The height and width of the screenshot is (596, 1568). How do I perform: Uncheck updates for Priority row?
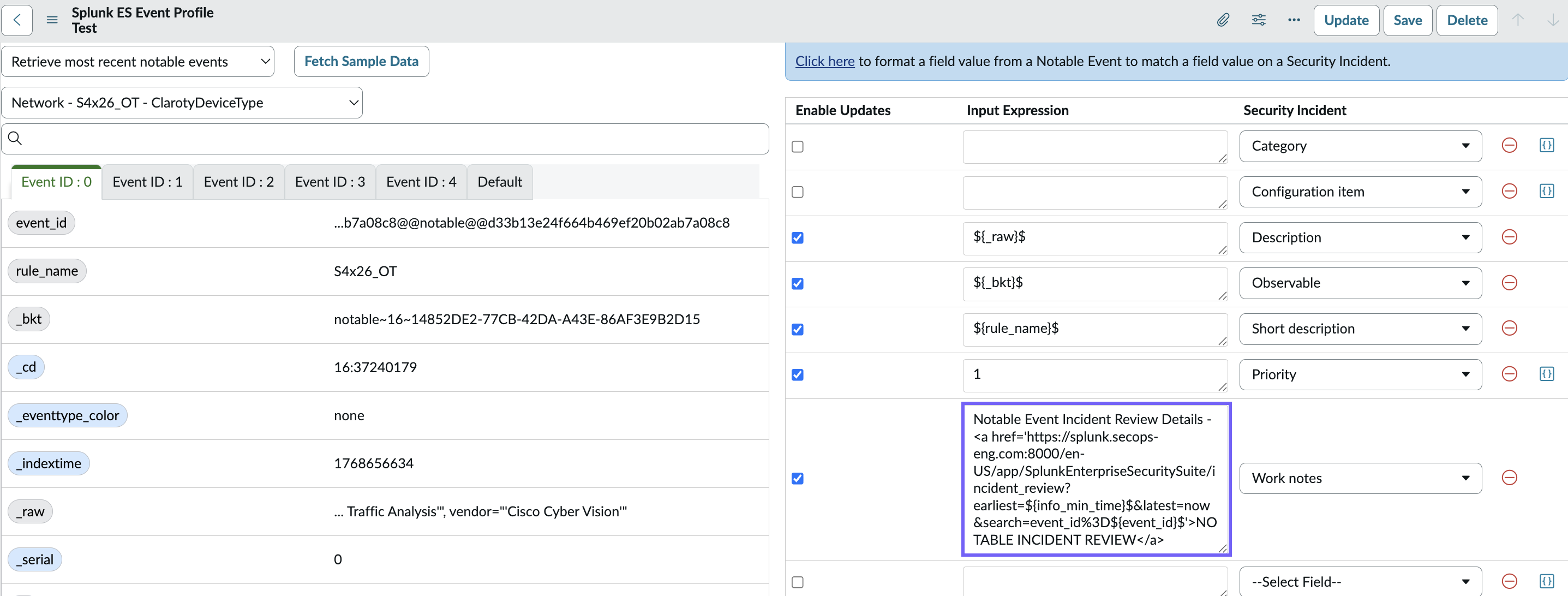click(798, 375)
